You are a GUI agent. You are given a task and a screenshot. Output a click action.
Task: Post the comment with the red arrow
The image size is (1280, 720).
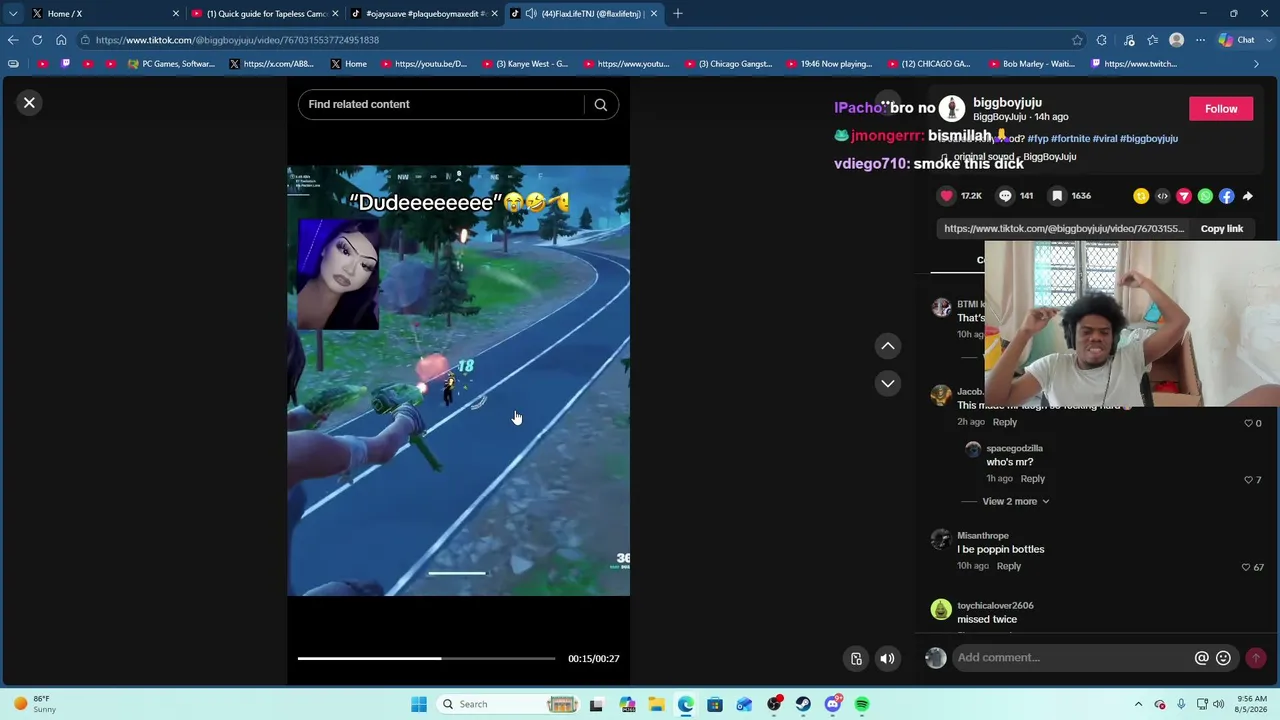(x=1255, y=657)
